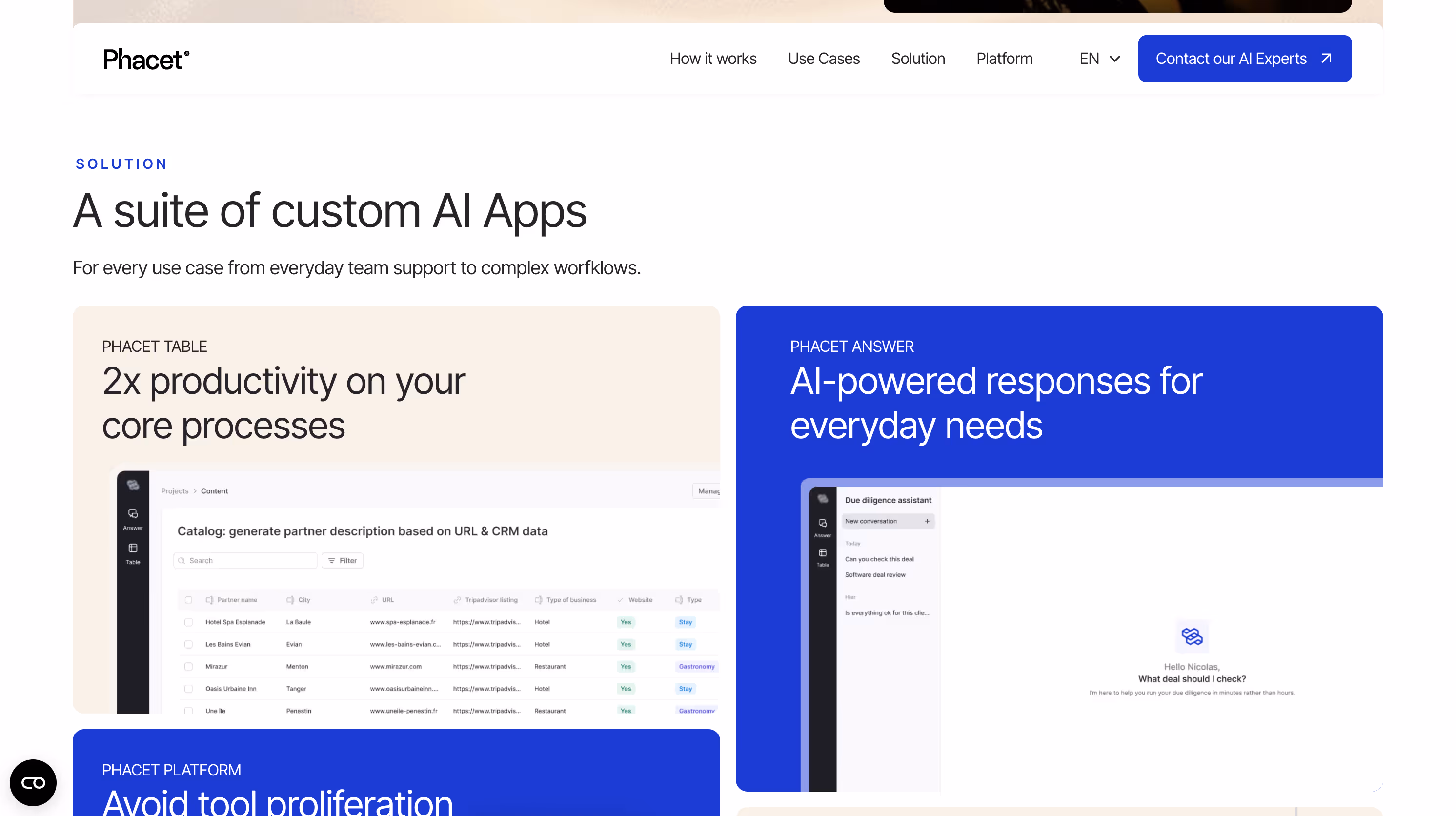1456x816 pixels.
Task: Open the Software deal review conversation
Action: point(875,574)
